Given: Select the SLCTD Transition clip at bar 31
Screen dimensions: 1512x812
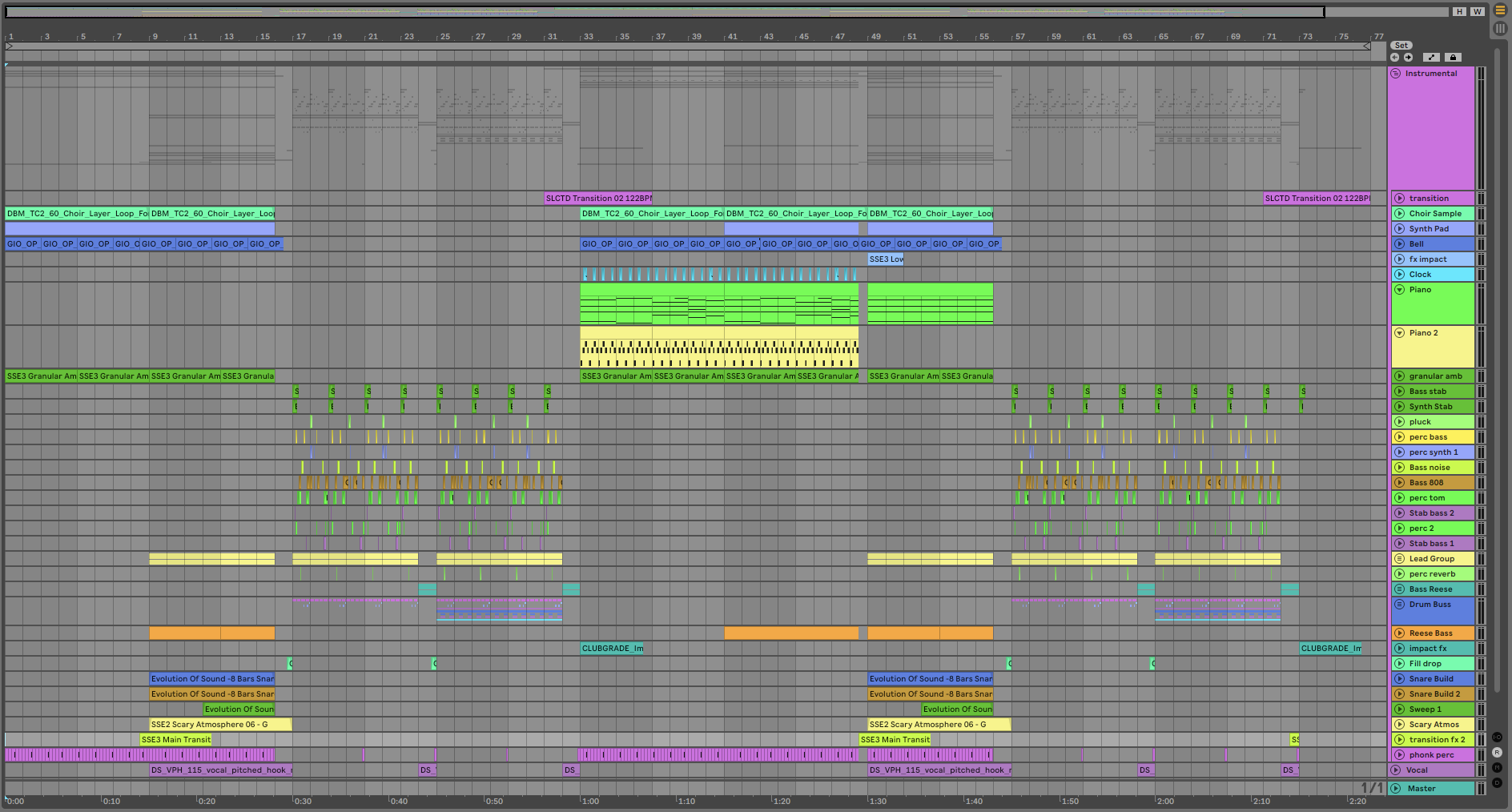Looking at the screenshot, I should pos(597,199).
